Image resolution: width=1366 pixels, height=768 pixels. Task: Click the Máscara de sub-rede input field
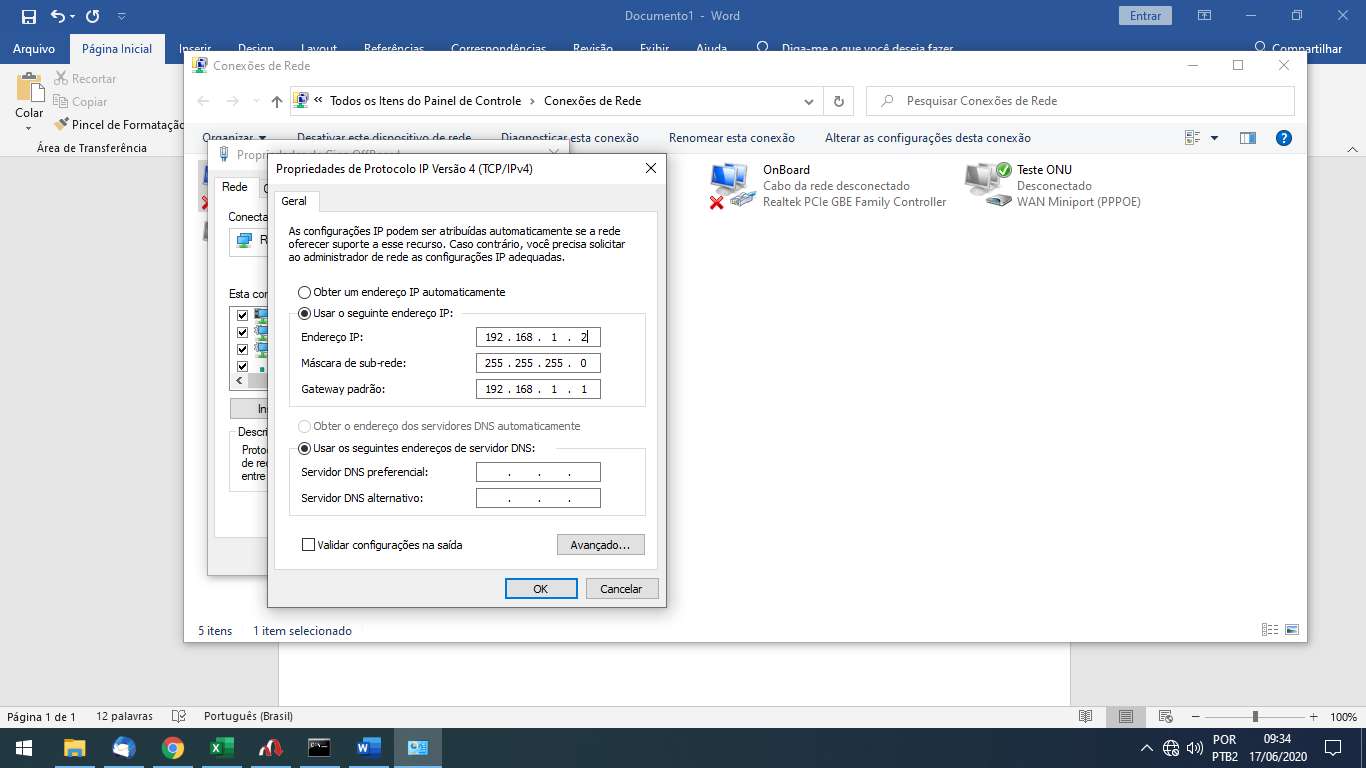tap(538, 362)
